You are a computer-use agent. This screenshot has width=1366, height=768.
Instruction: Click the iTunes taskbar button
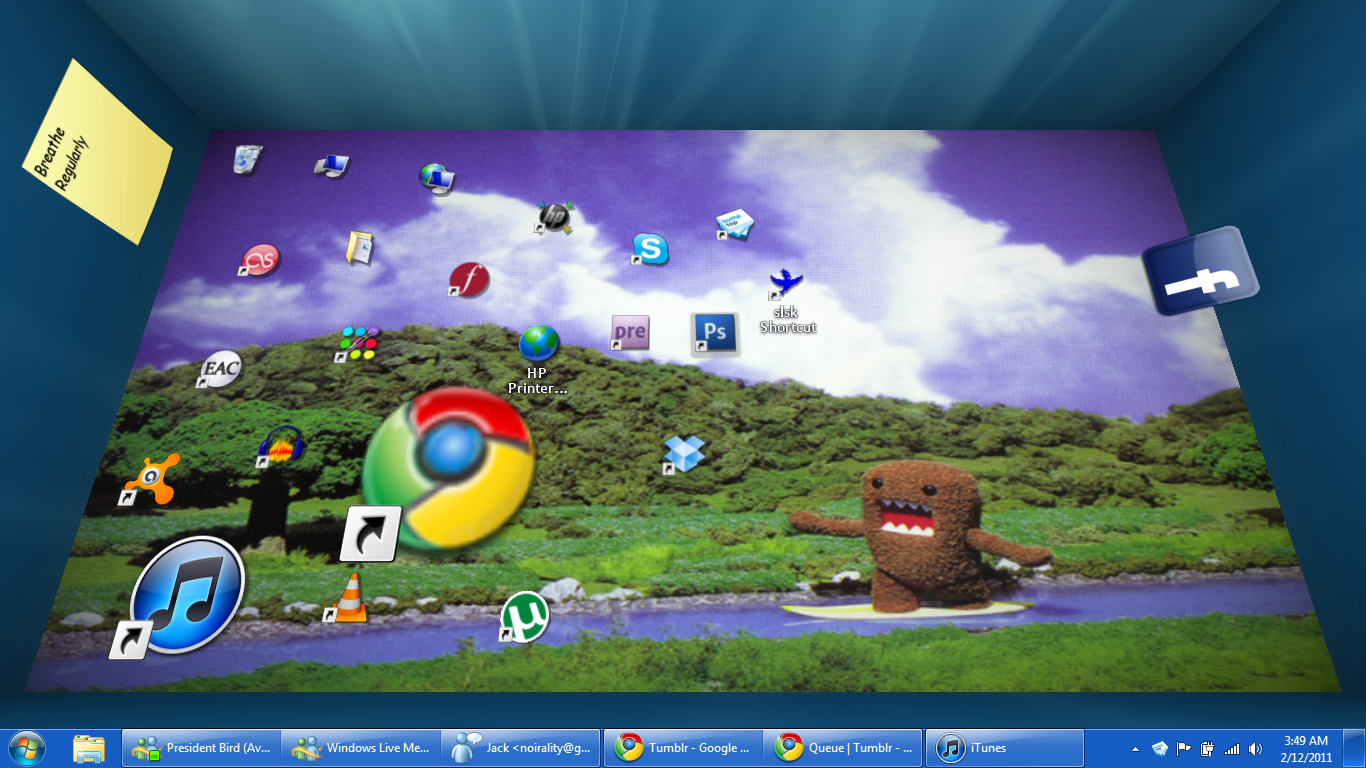point(1004,747)
